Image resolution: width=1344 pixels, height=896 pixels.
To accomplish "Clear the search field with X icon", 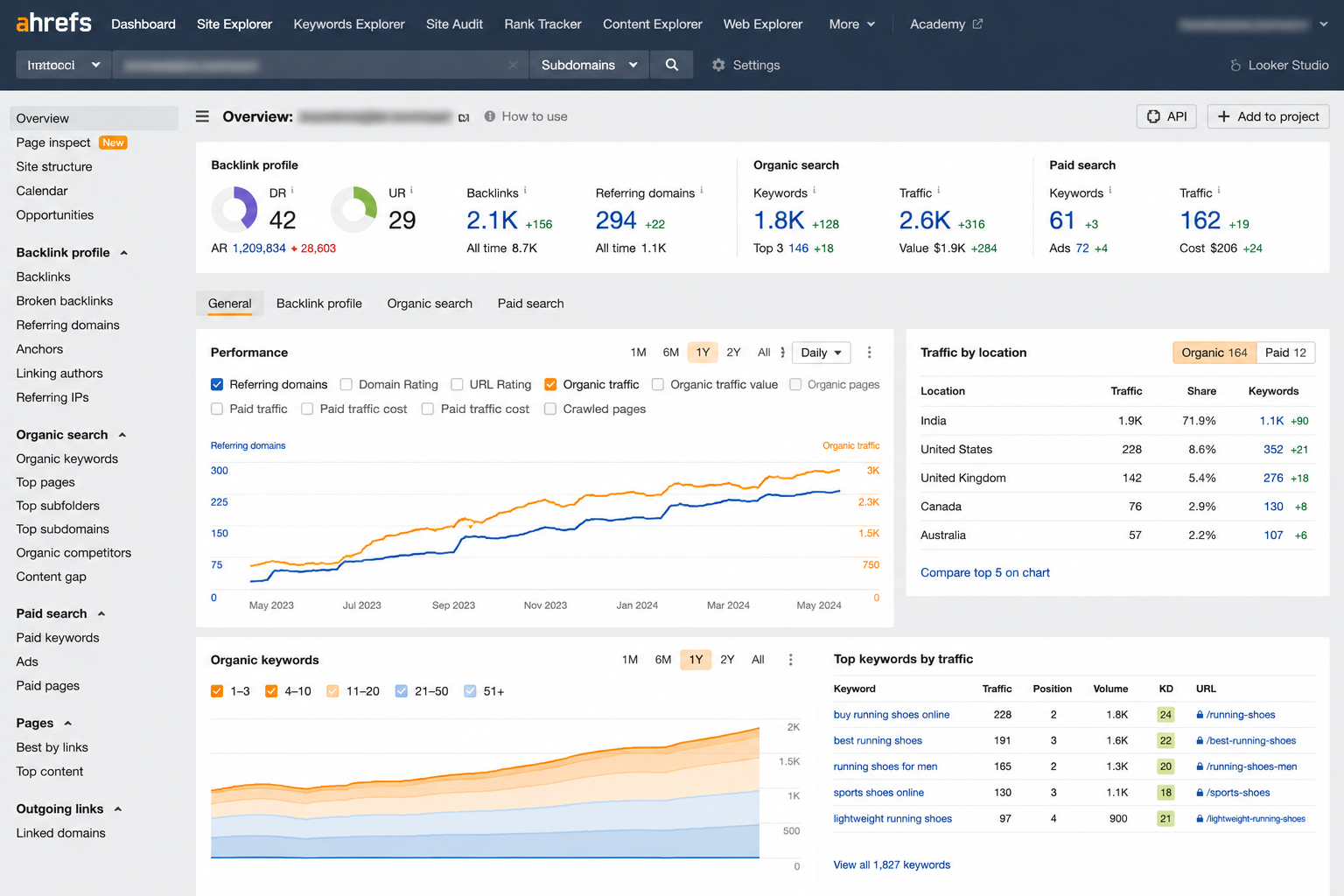I will pyautogui.click(x=513, y=65).
